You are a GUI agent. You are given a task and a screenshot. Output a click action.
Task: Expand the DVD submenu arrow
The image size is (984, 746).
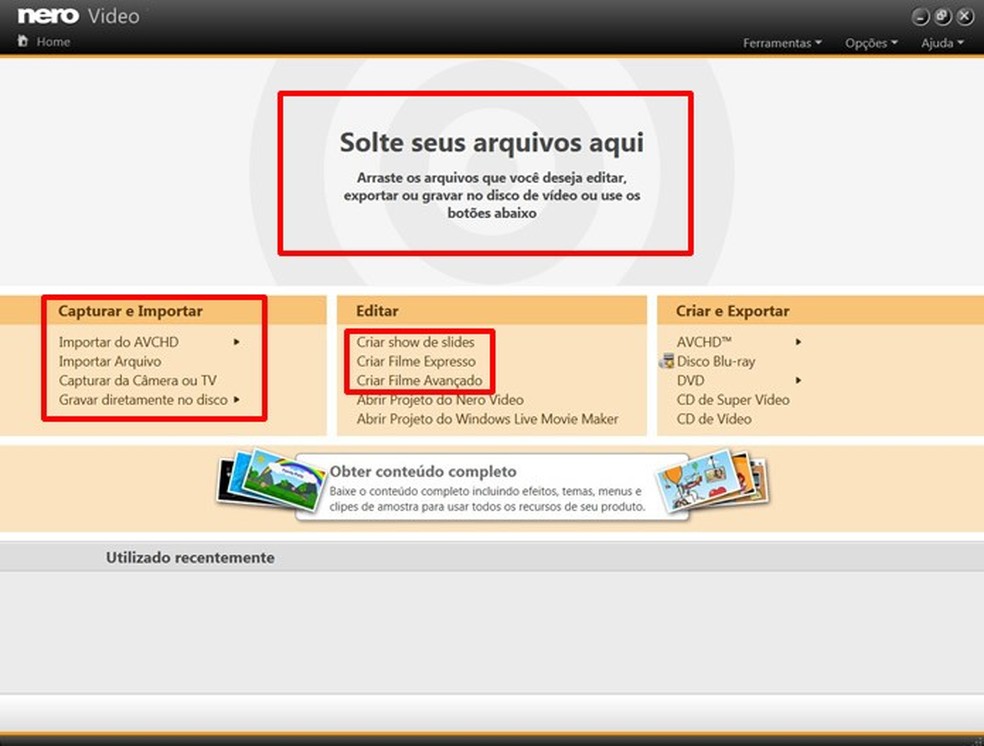click(x=797, y=380)
